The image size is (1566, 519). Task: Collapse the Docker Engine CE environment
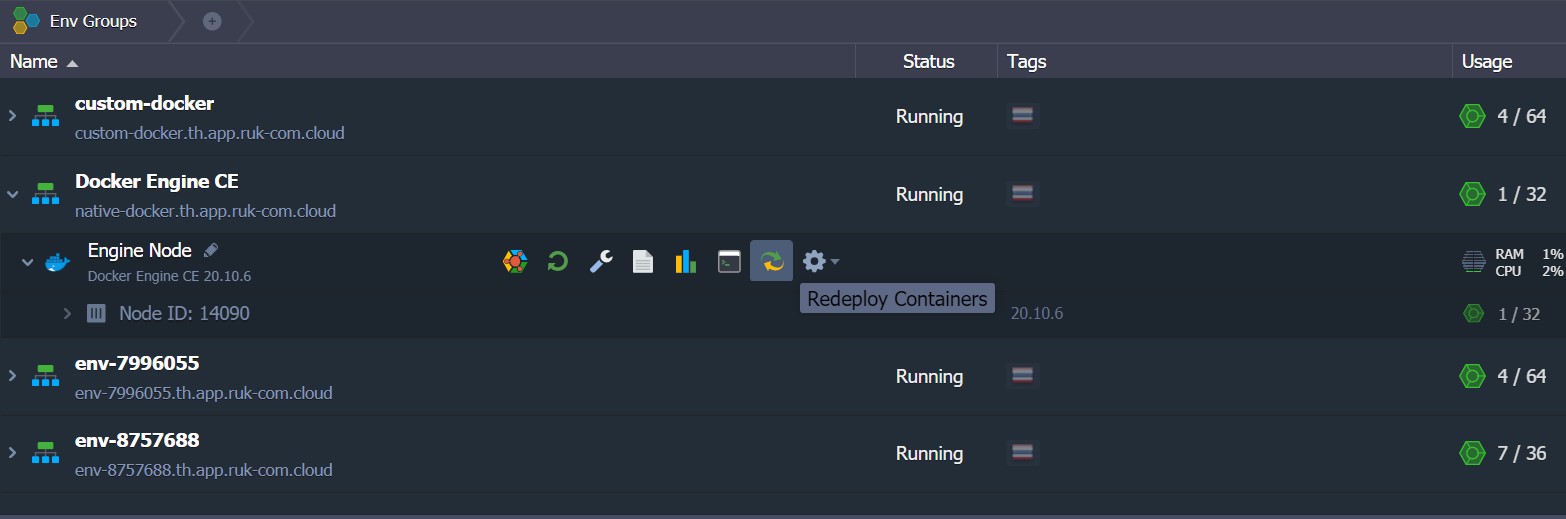click(x=13, y=194)
